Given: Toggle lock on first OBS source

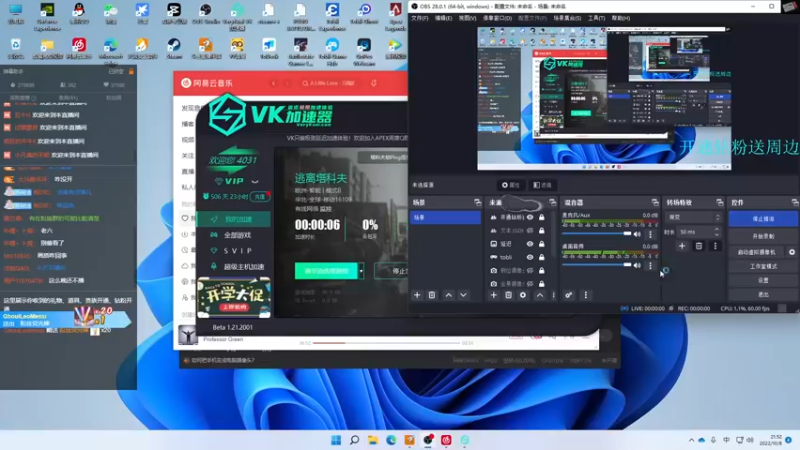Looking at the screenshot, I should point(541,217).
